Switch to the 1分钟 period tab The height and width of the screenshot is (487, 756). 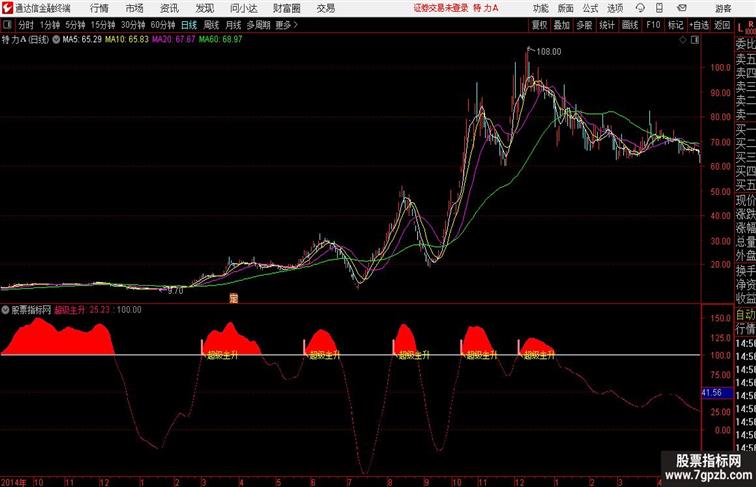click(x=50, y=25)
